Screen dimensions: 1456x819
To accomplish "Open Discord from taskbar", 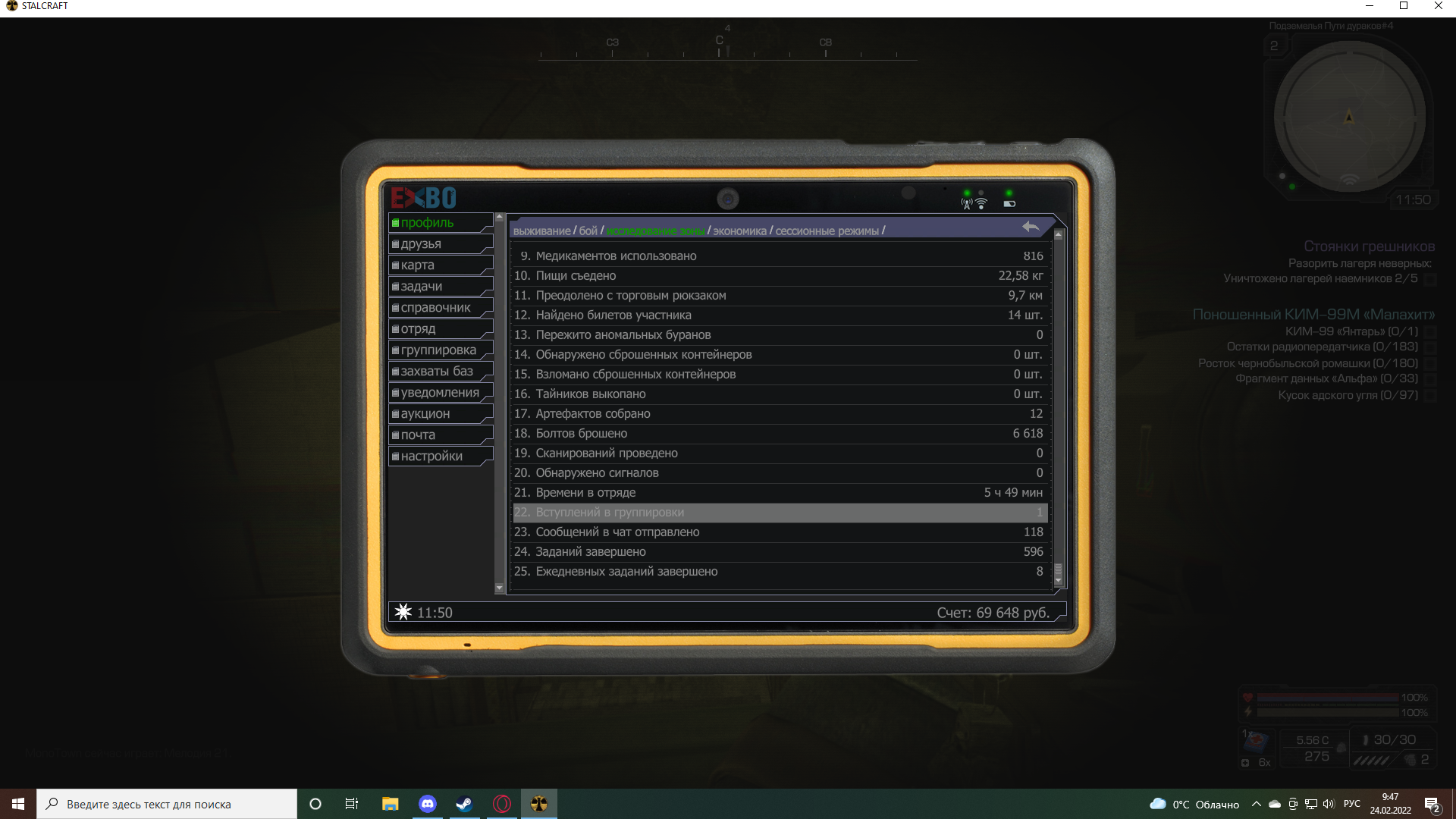I will click(428, 804).
